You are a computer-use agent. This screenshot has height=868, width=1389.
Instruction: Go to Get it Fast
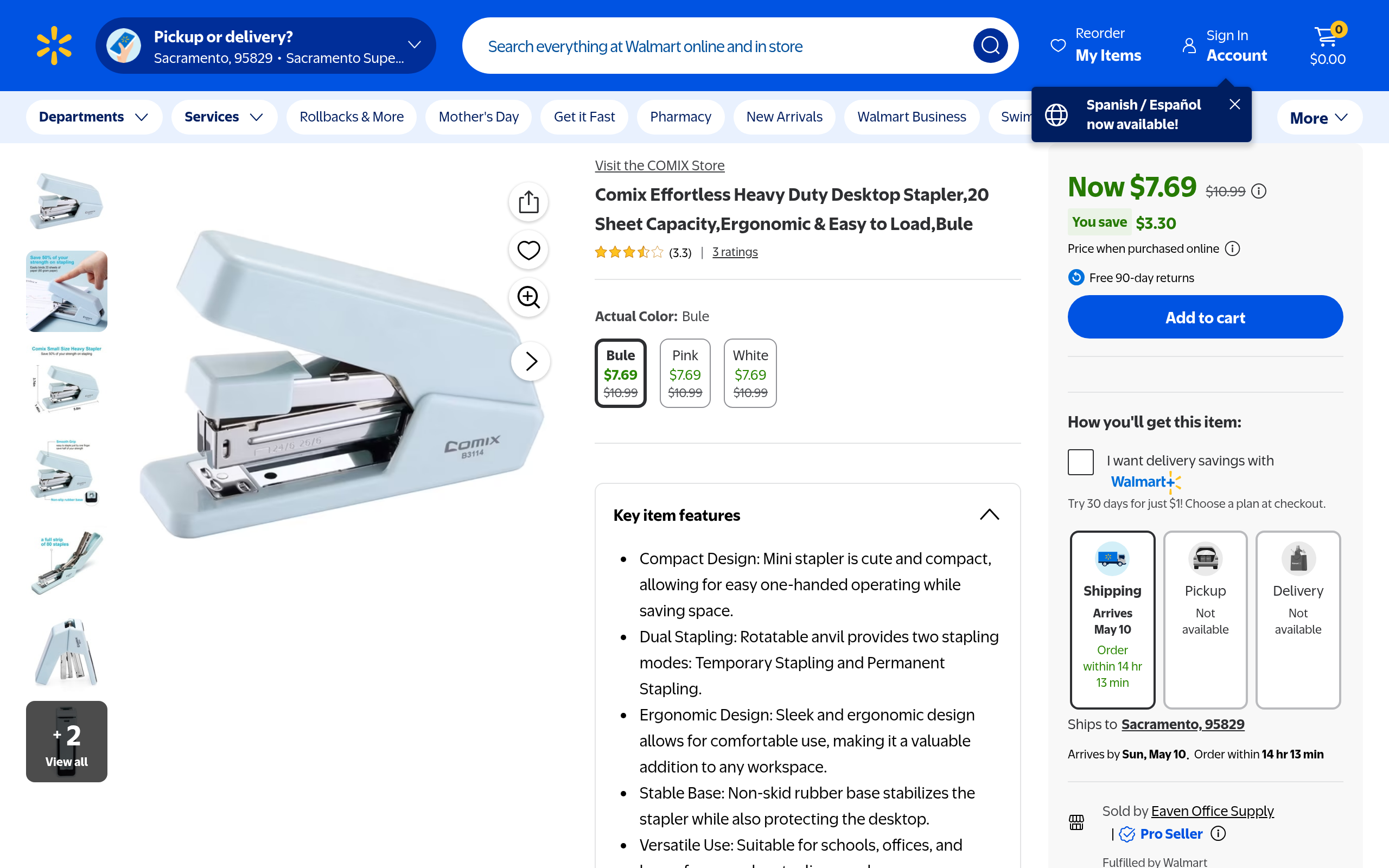584,117
